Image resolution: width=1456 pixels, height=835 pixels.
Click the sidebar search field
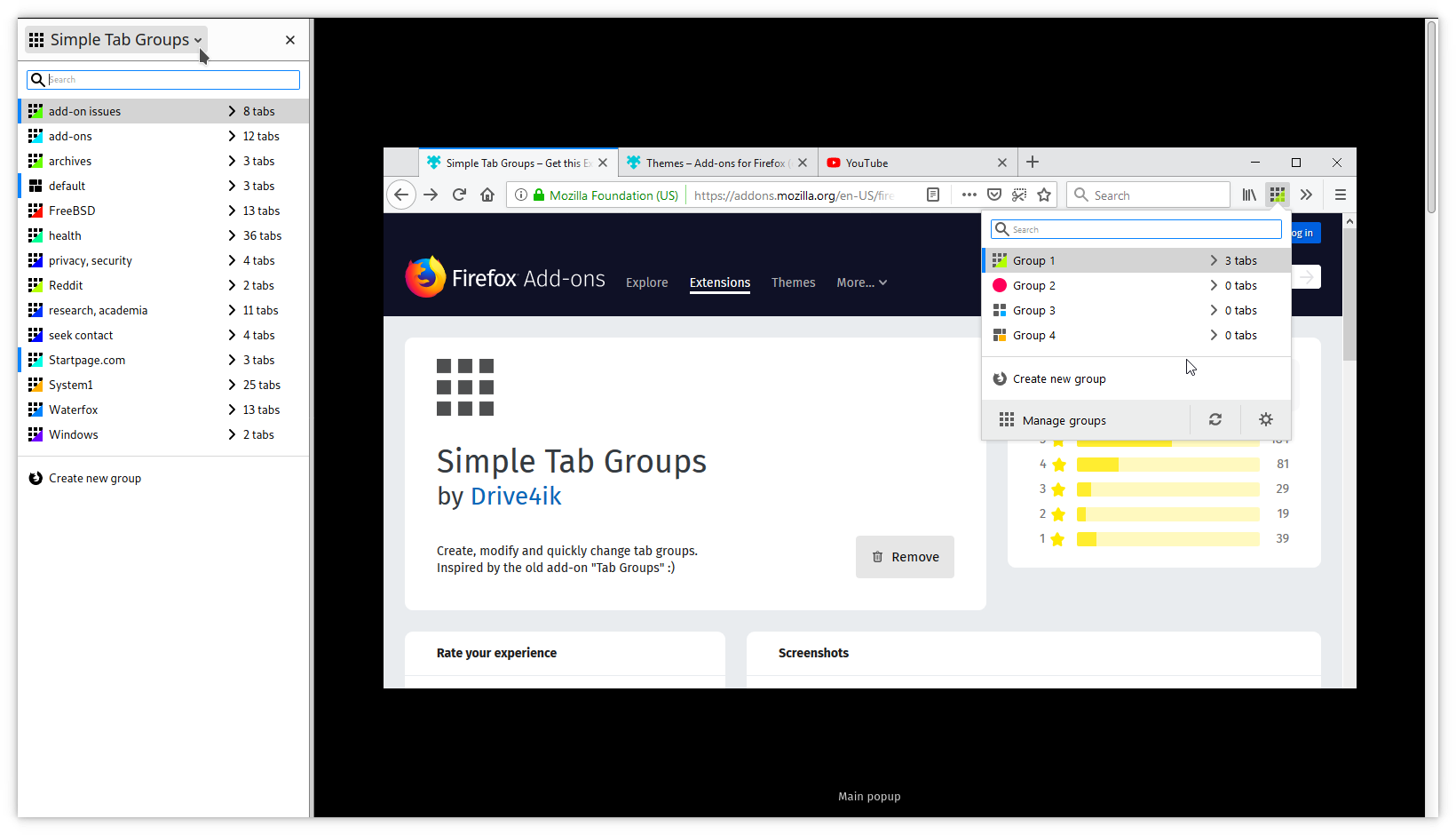click(x=163, y=80)
